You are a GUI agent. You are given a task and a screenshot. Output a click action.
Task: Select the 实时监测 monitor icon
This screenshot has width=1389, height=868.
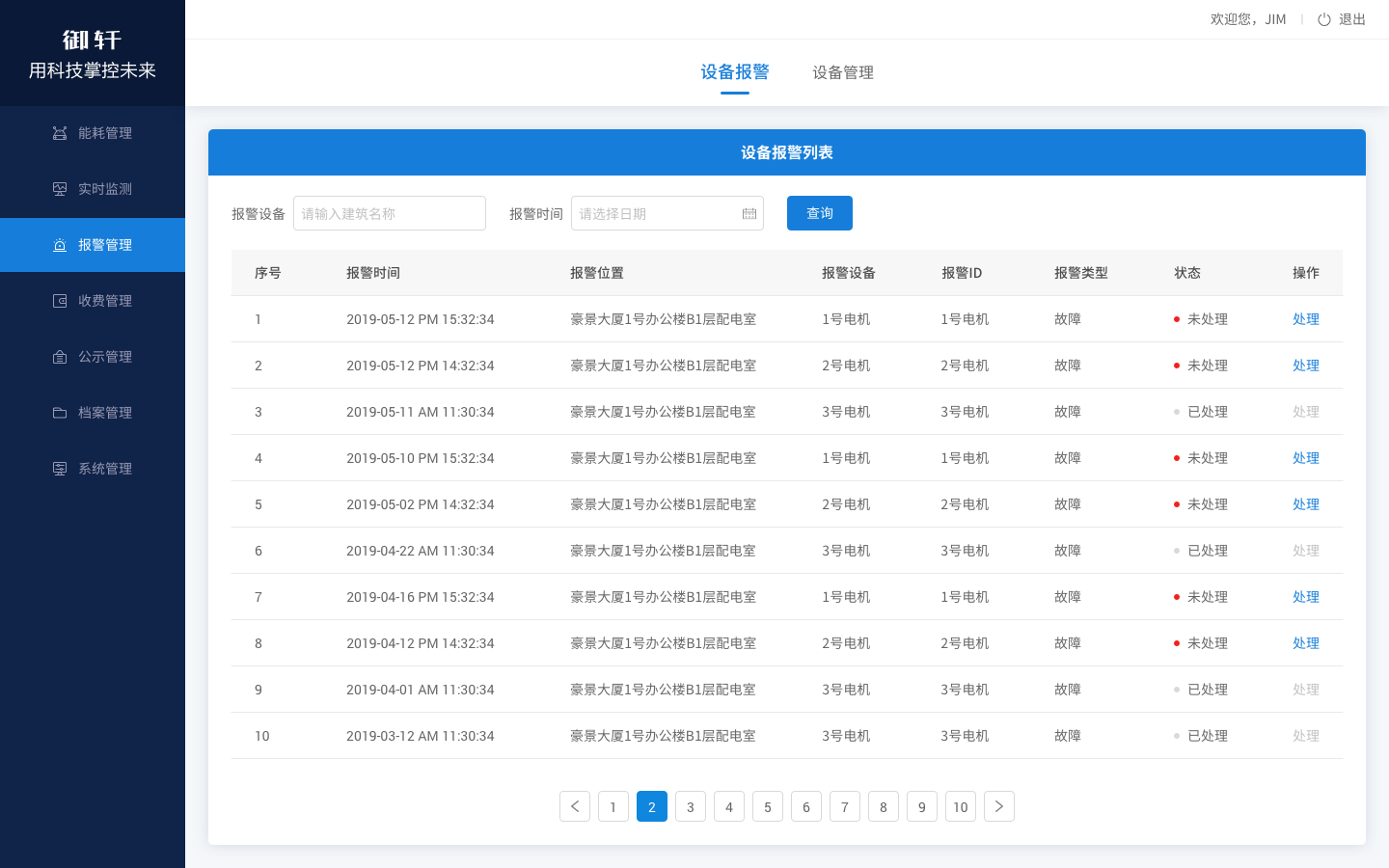pyautogui.click(x=60, y=189)
